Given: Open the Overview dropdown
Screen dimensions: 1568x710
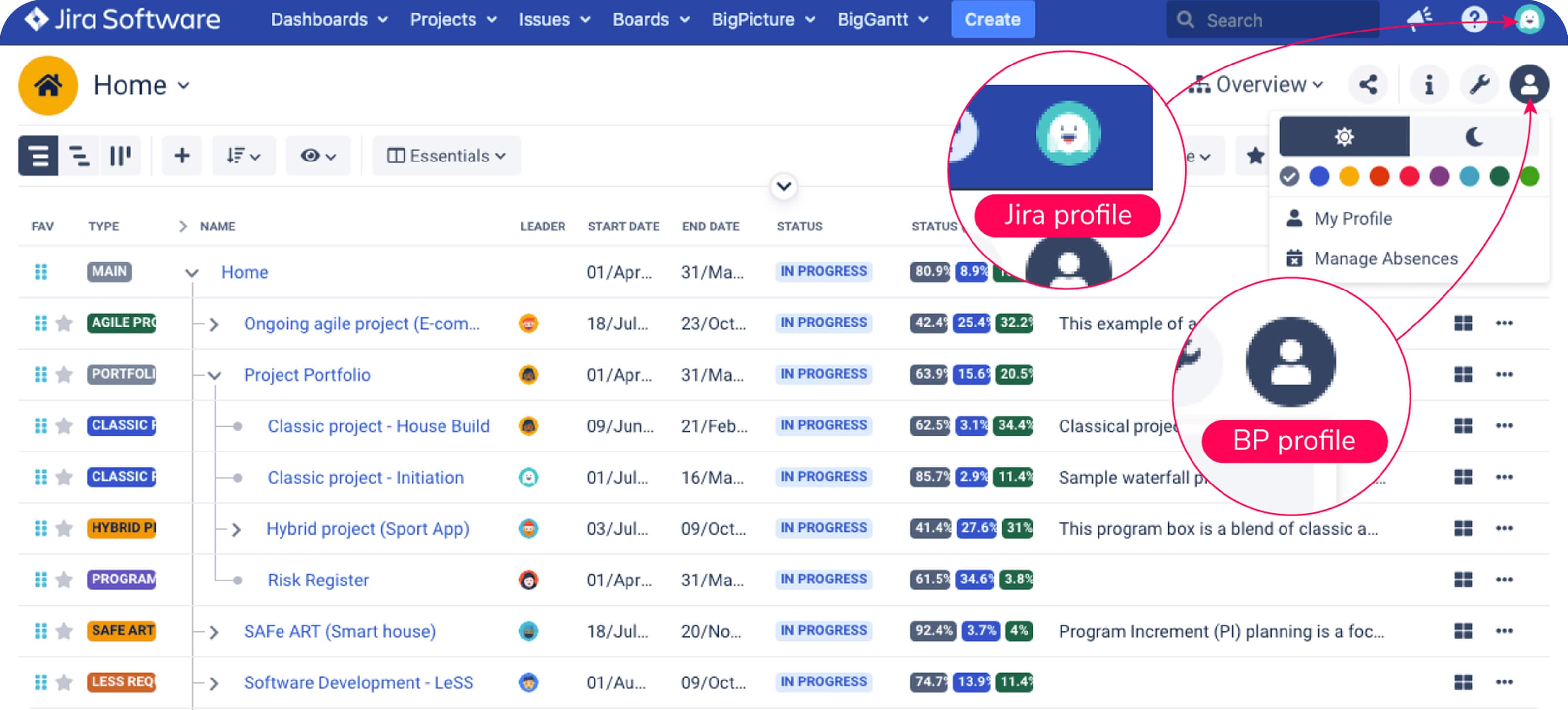Looking at the screenshot, I should pos(1255,84).
